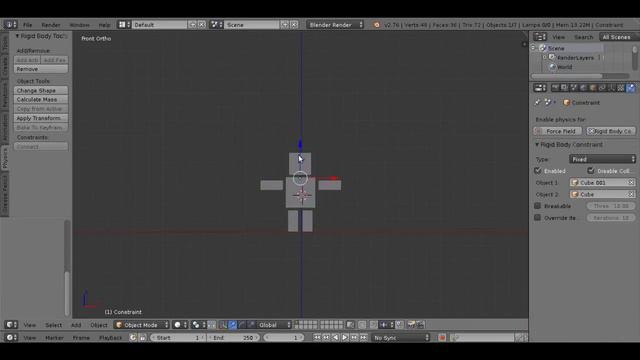Click the Blender logo icon in info header
This screenshot has width=640, height=360.
(x=377, y=25)
